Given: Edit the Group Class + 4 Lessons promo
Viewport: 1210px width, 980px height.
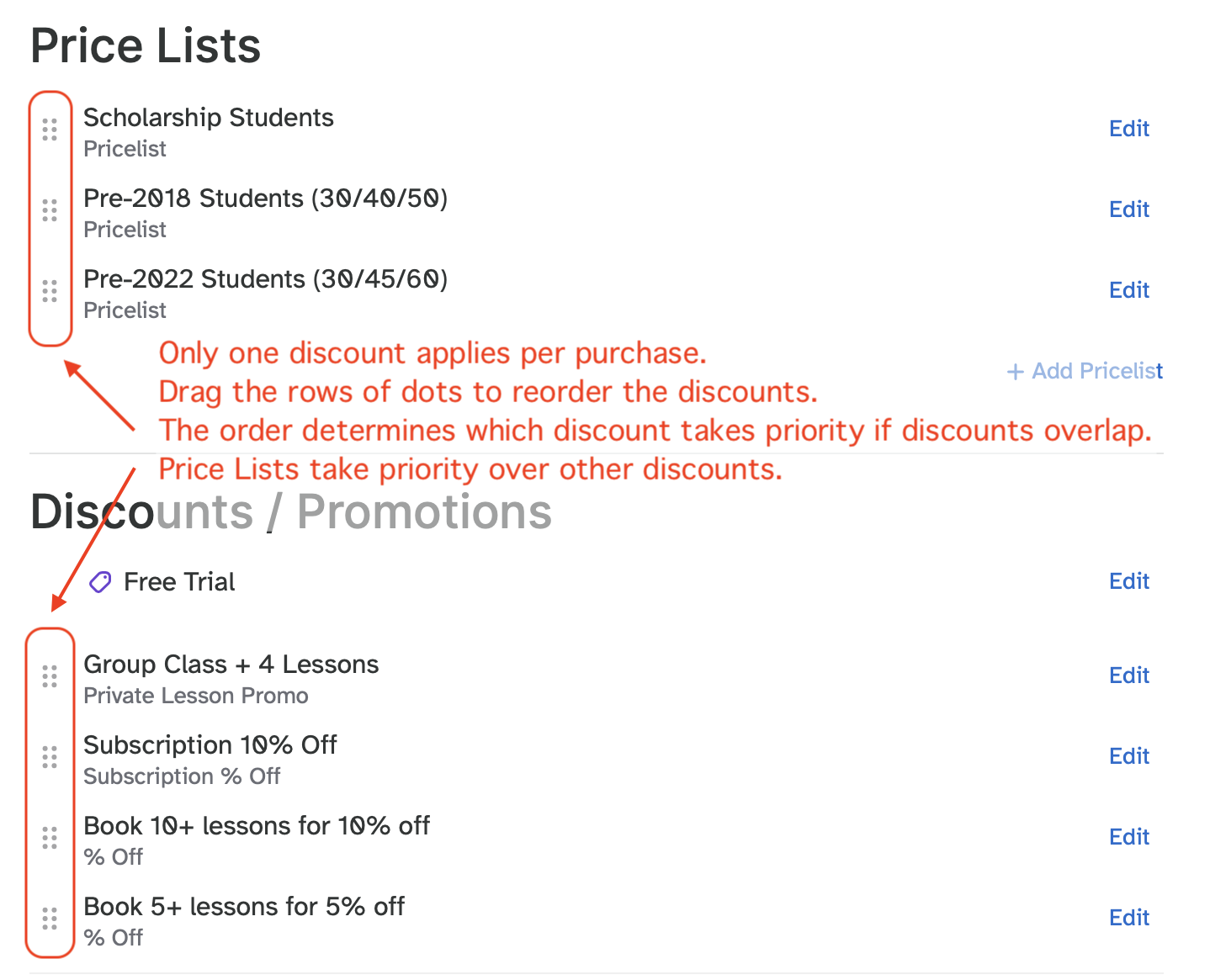Looking at the screenshot, I should tap(1129, 675).
